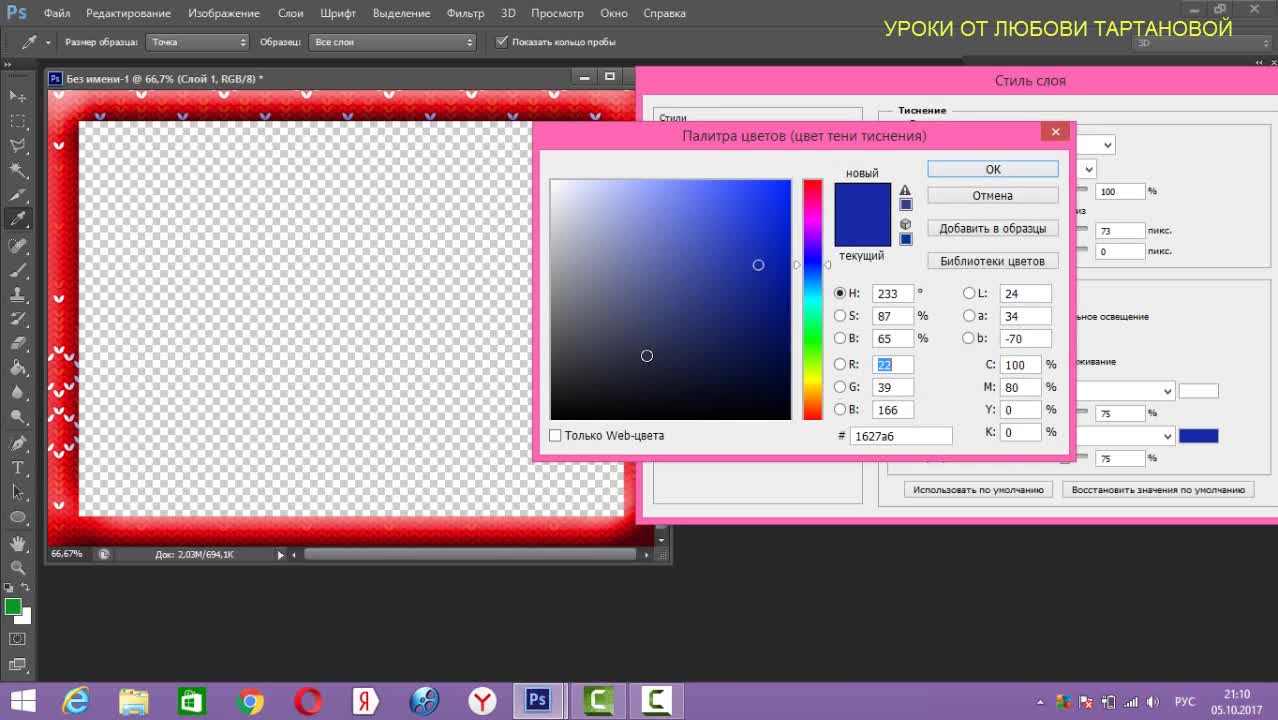Open the Фильтр menu

[466, 13]
